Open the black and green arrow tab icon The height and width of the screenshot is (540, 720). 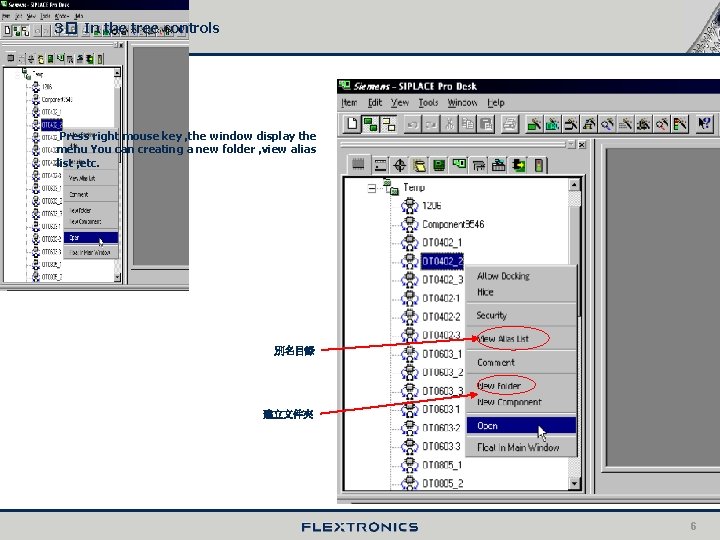[x=518, y=165]
